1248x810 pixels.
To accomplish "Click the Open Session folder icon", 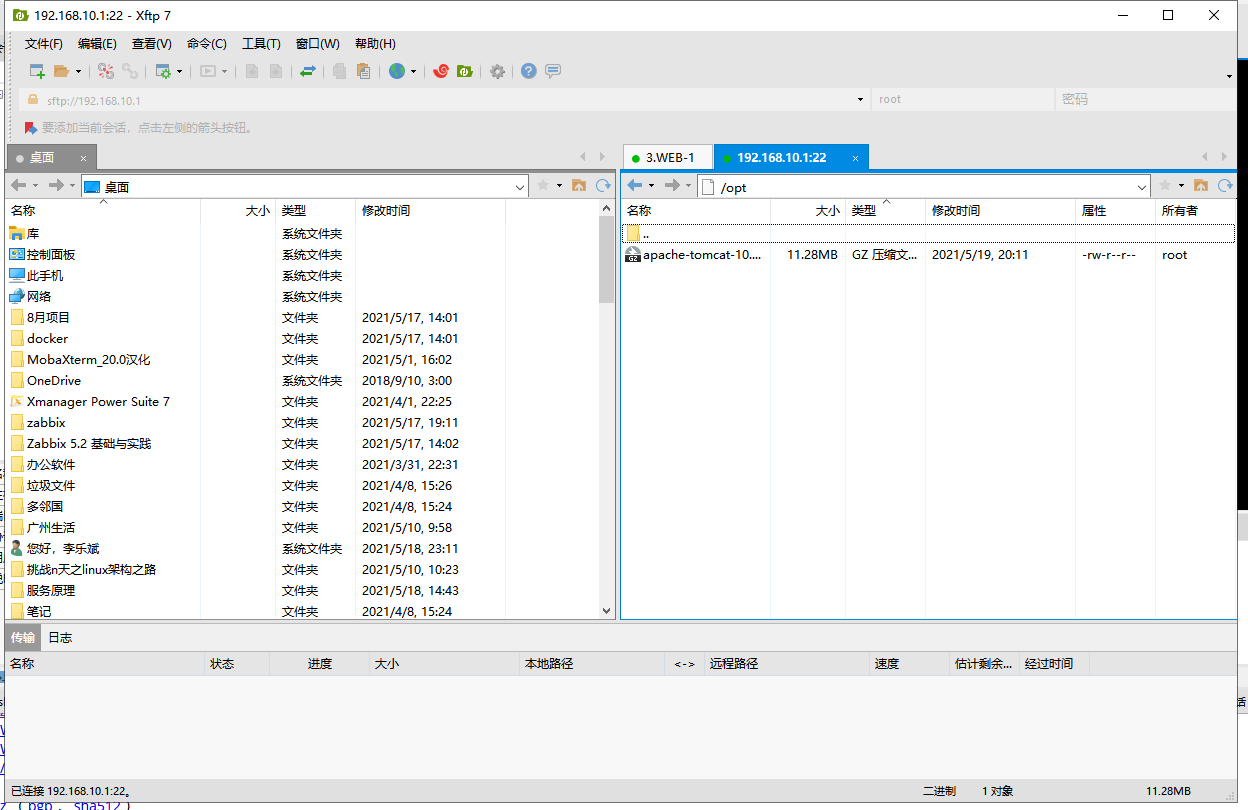I will click(62, 71).
